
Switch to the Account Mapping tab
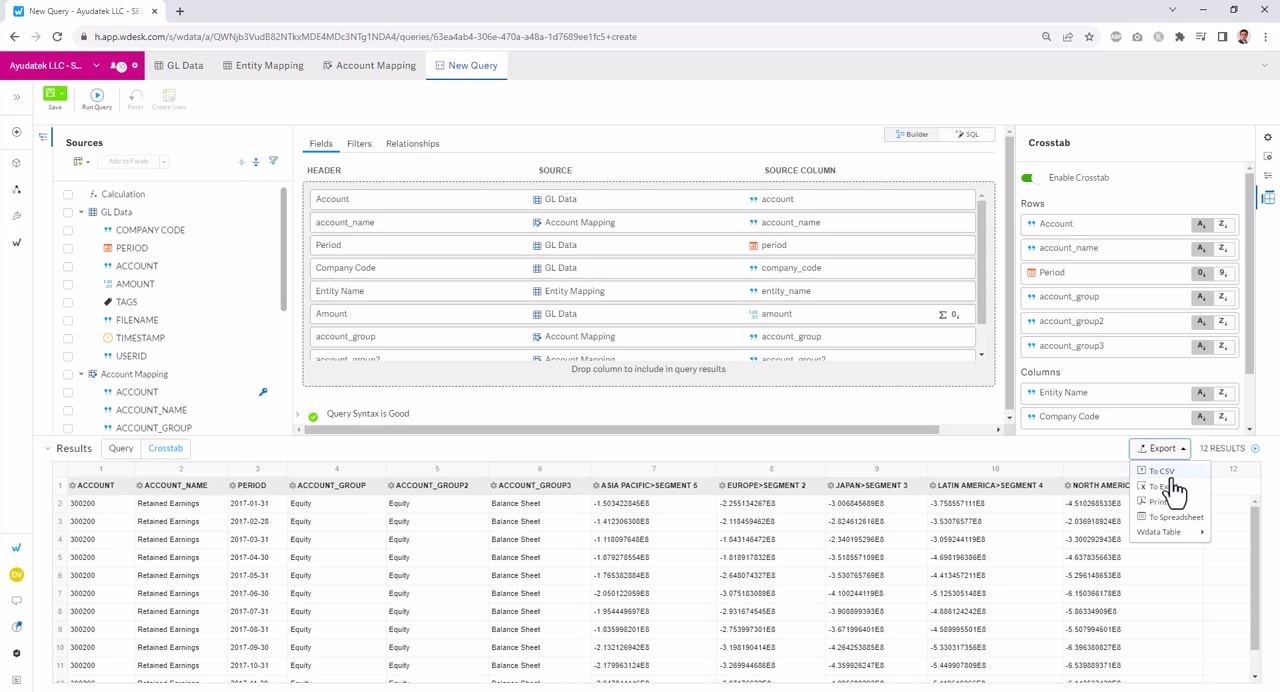tap(369, 65)
